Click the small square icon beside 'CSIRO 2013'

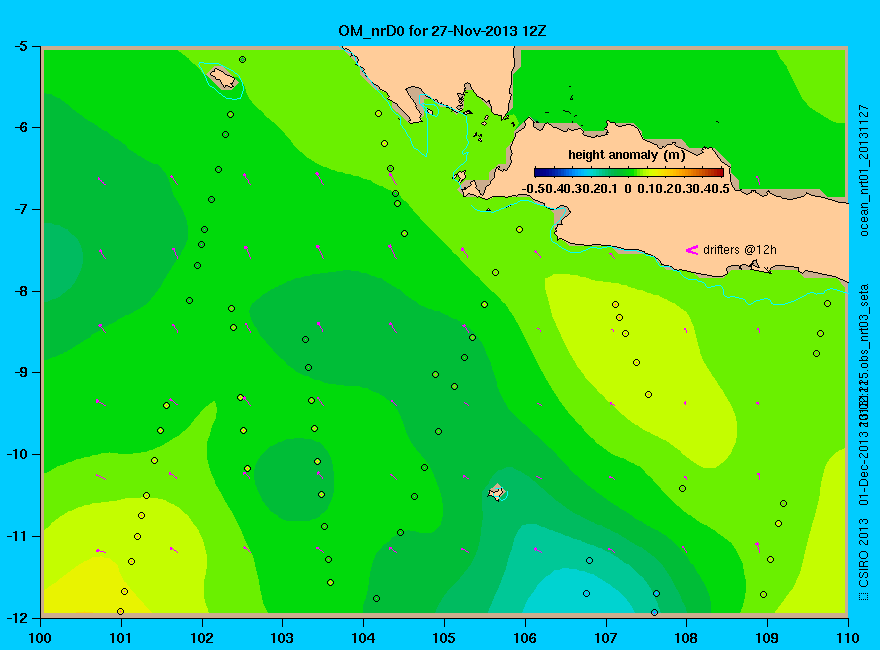(864, 596)
